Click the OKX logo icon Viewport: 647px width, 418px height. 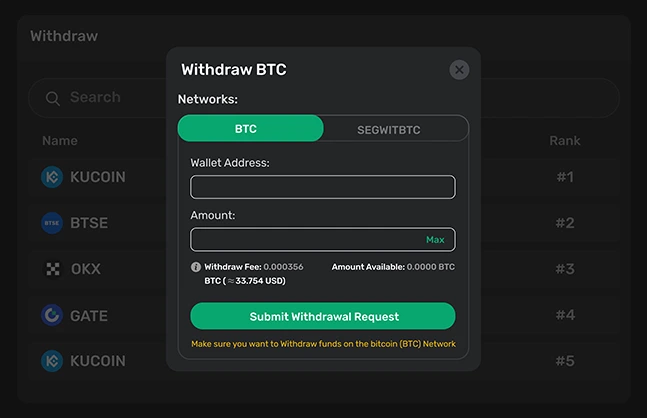[52, 269]
